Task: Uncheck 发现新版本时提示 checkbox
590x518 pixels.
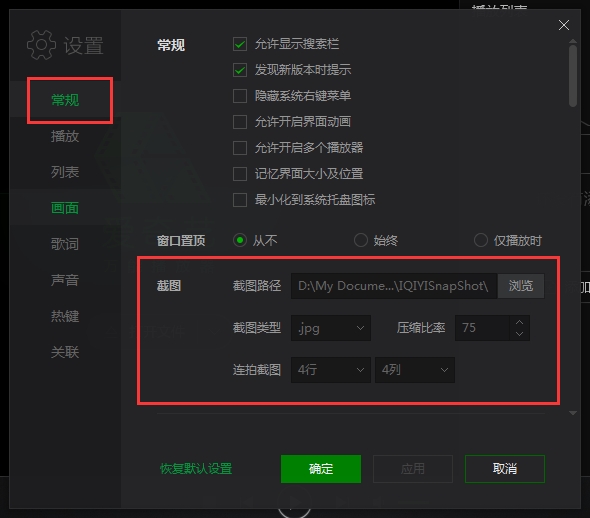Action: 240,70
